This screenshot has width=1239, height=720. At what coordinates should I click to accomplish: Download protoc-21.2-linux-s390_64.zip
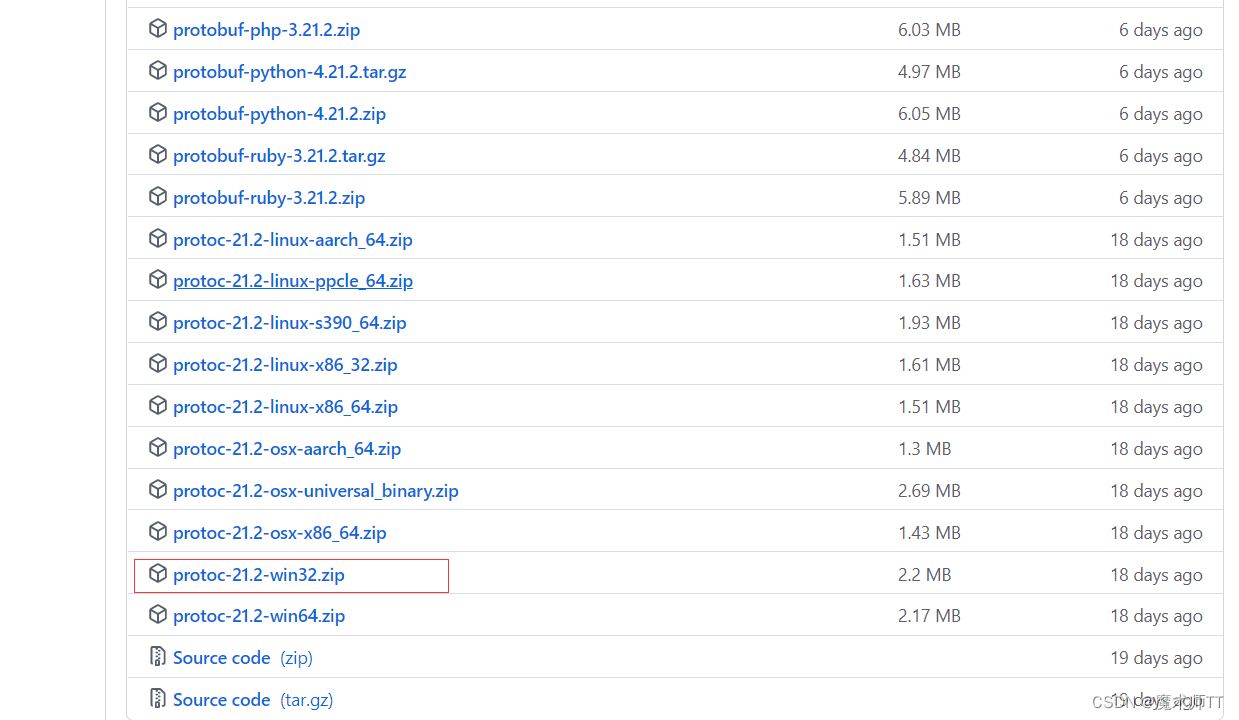point(290,323)
